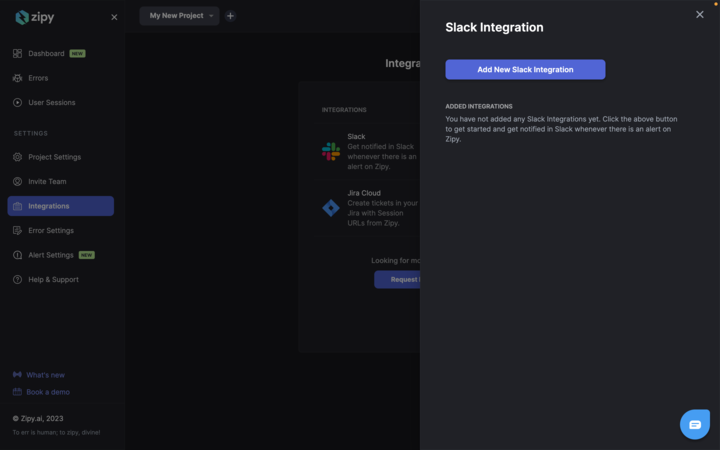This screenshot has width=720, height=450.
Task: Click the Invite Team icon
Action: (x=18, y=182)
